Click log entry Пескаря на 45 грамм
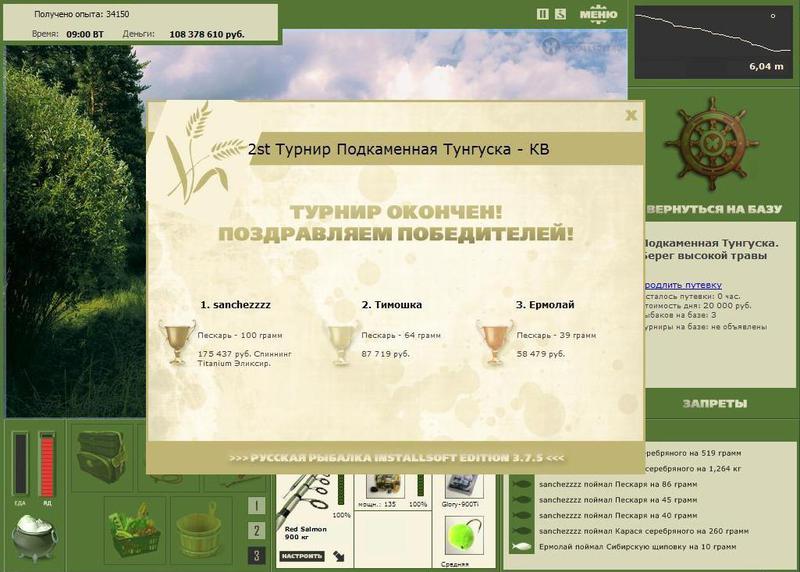This screenshot has width=800, height=572. (618, 500)
